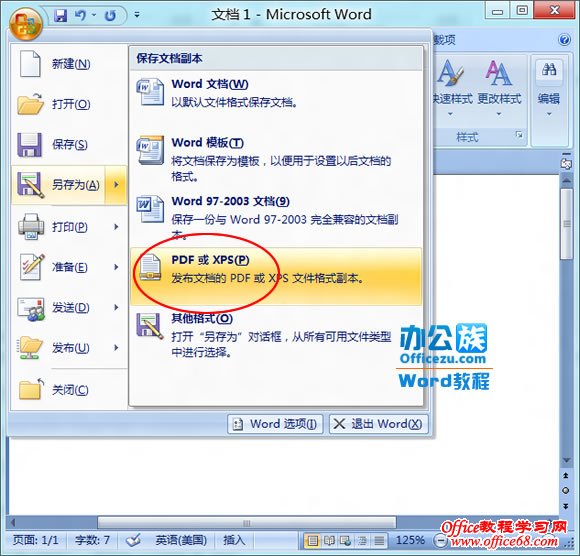
Task: Click the Undo icon in Quick Access Toolbar
Action: point(80,15)
